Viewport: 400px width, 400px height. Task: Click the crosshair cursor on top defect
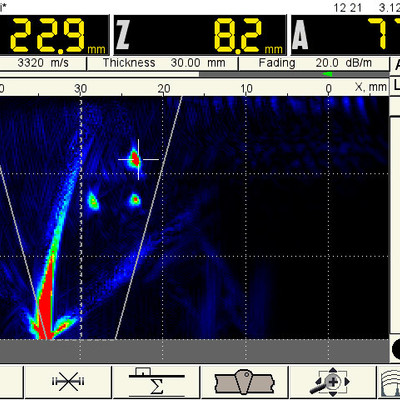(x=138, y=159)
